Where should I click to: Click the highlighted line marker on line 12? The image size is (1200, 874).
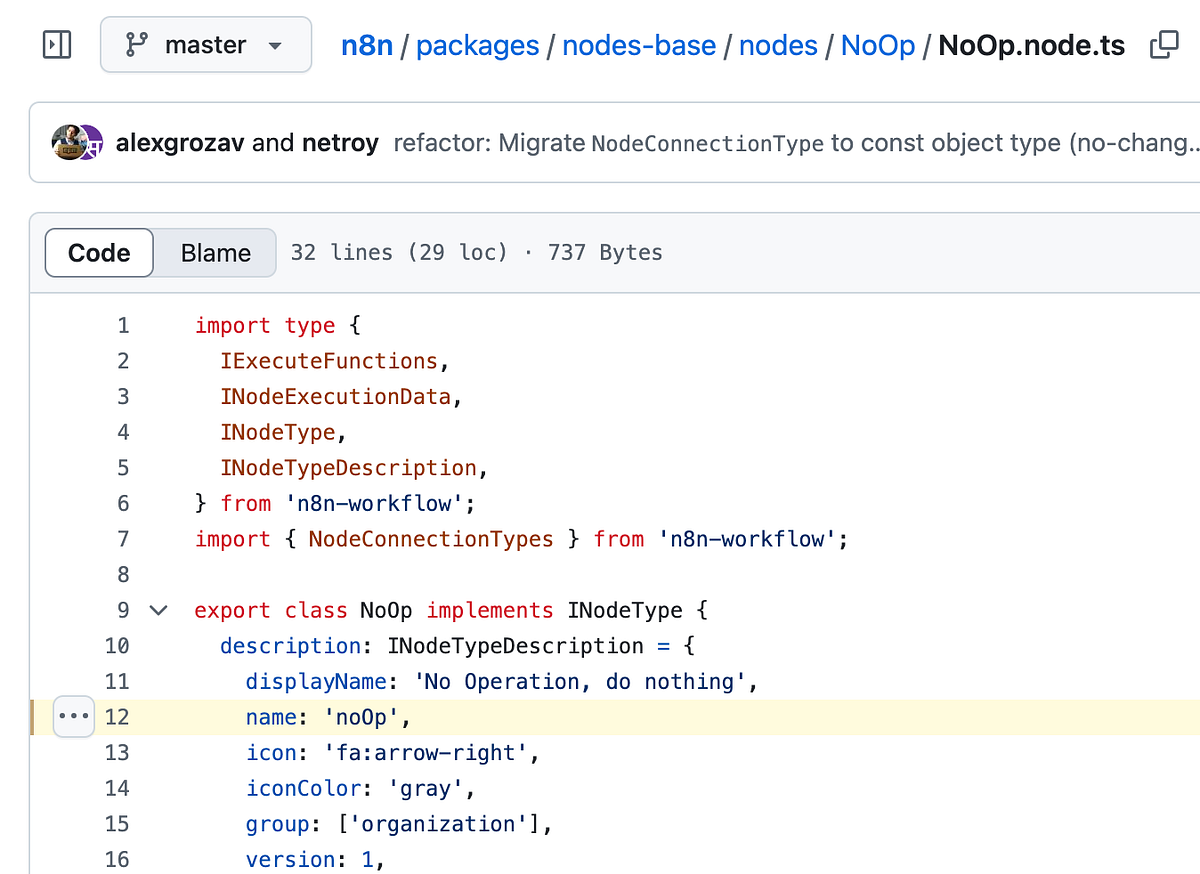coord(33,716)
